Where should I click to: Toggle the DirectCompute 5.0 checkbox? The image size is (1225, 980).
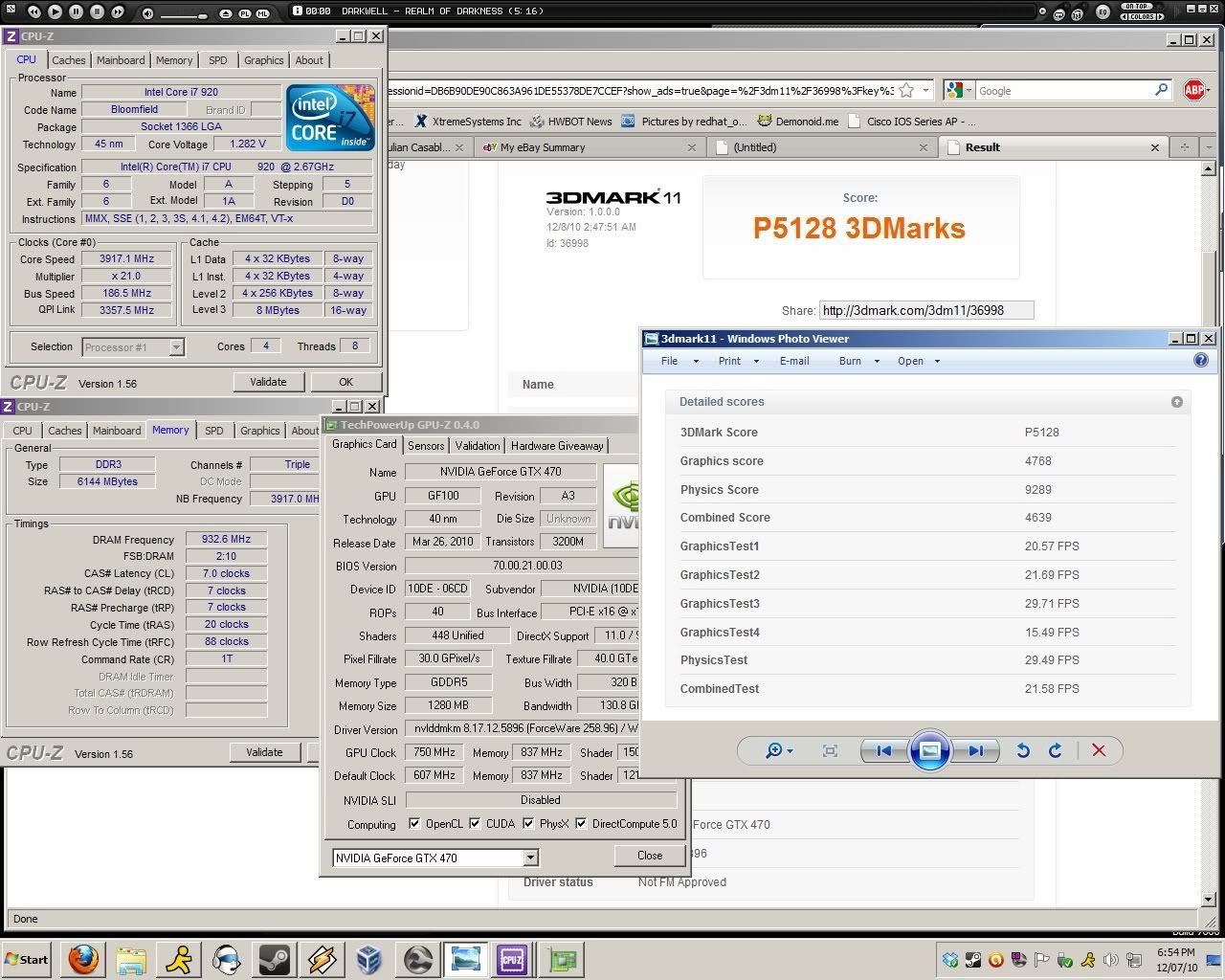[581, 824]
